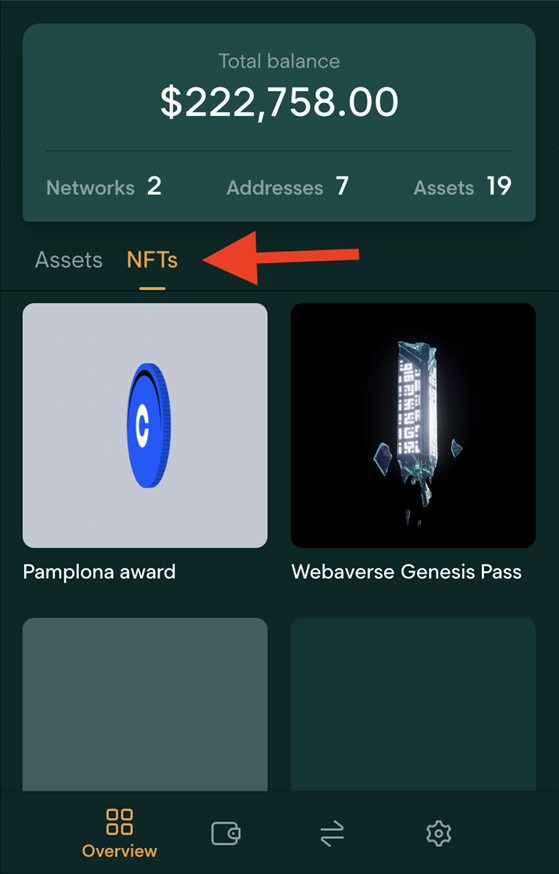Viewport: 559px width, 874px height.
Task: Select the NFTs tab
Action: (152, 260)
